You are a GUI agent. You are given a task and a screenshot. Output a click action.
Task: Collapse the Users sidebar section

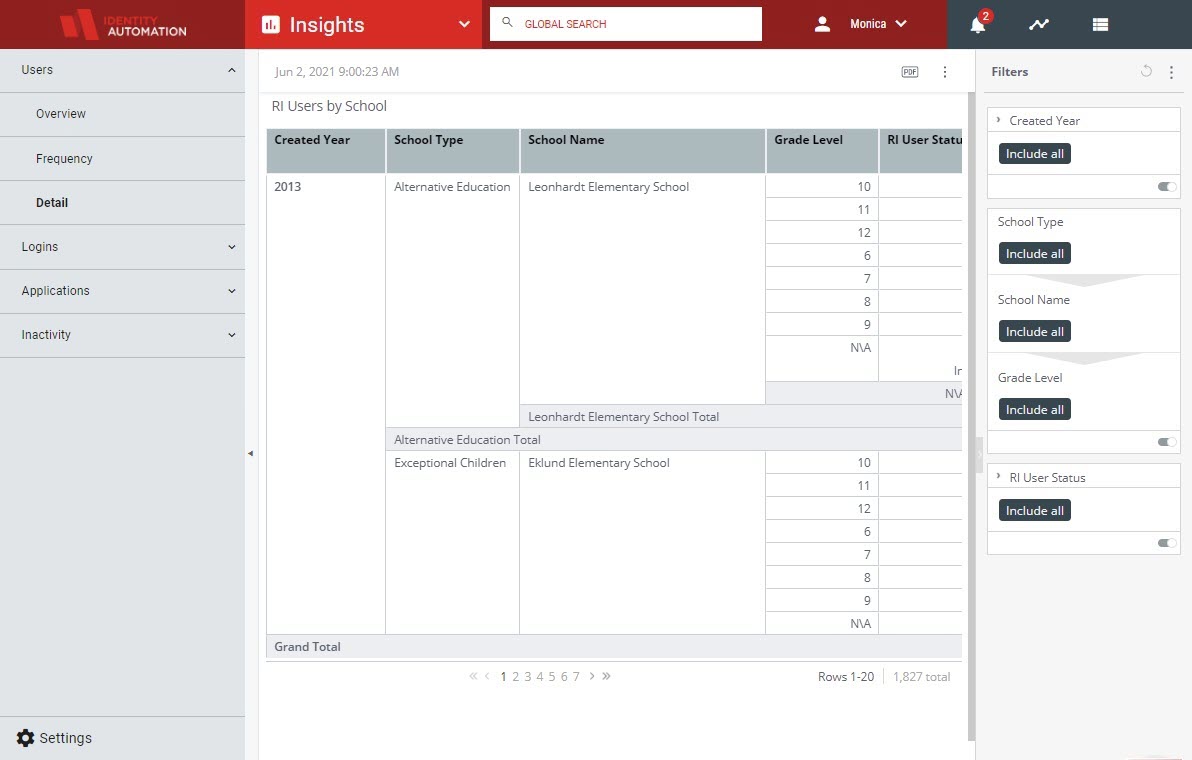coord(231,70)
